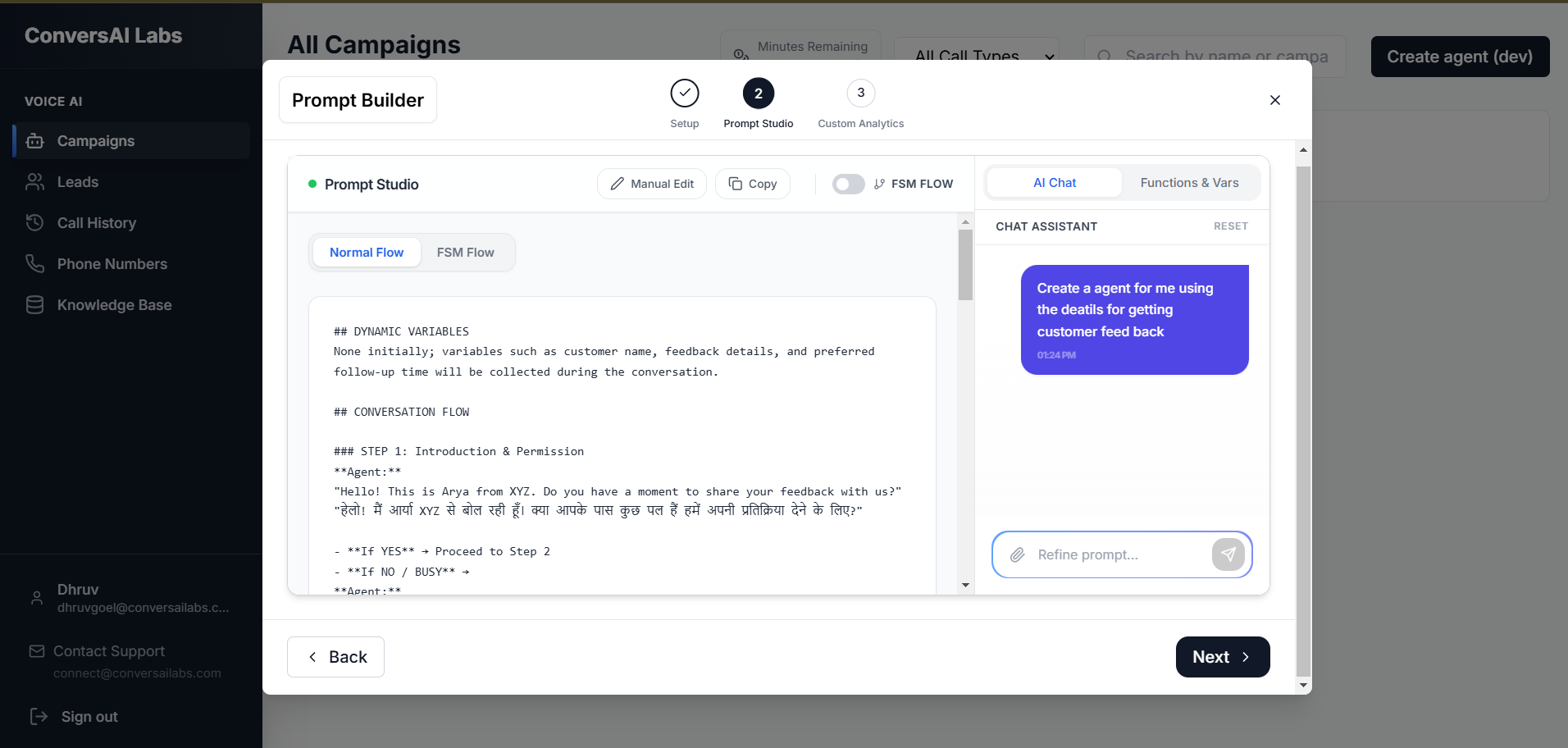Open Leads from the sidebar icon

coord(34,182)
